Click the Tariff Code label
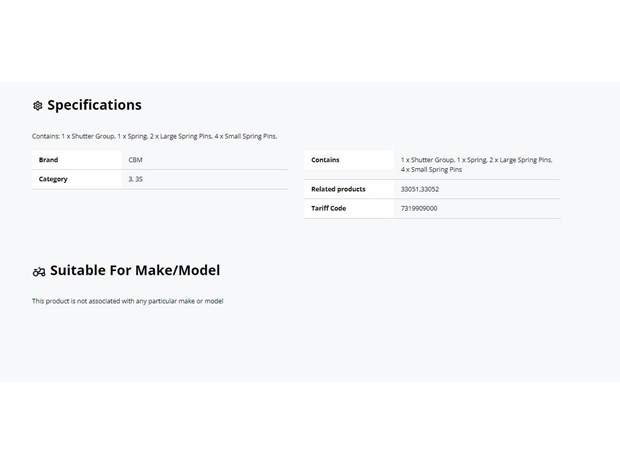620x465 pixels. tap(328, 208)
